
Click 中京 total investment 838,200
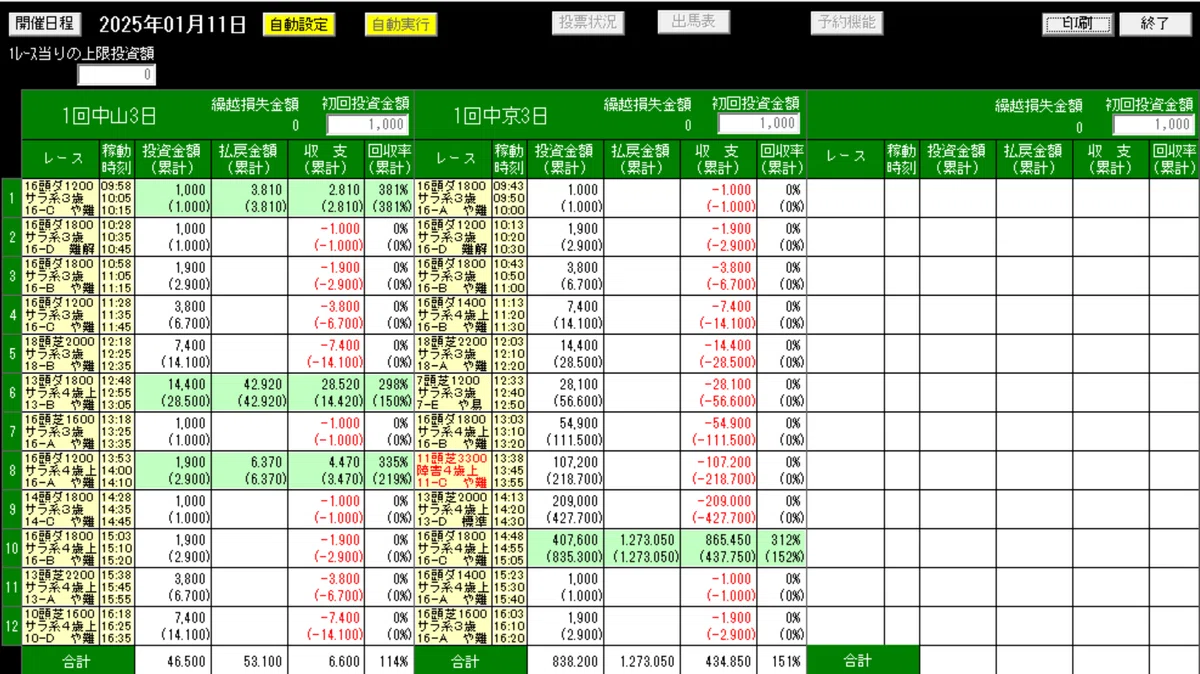coord(566,661)
